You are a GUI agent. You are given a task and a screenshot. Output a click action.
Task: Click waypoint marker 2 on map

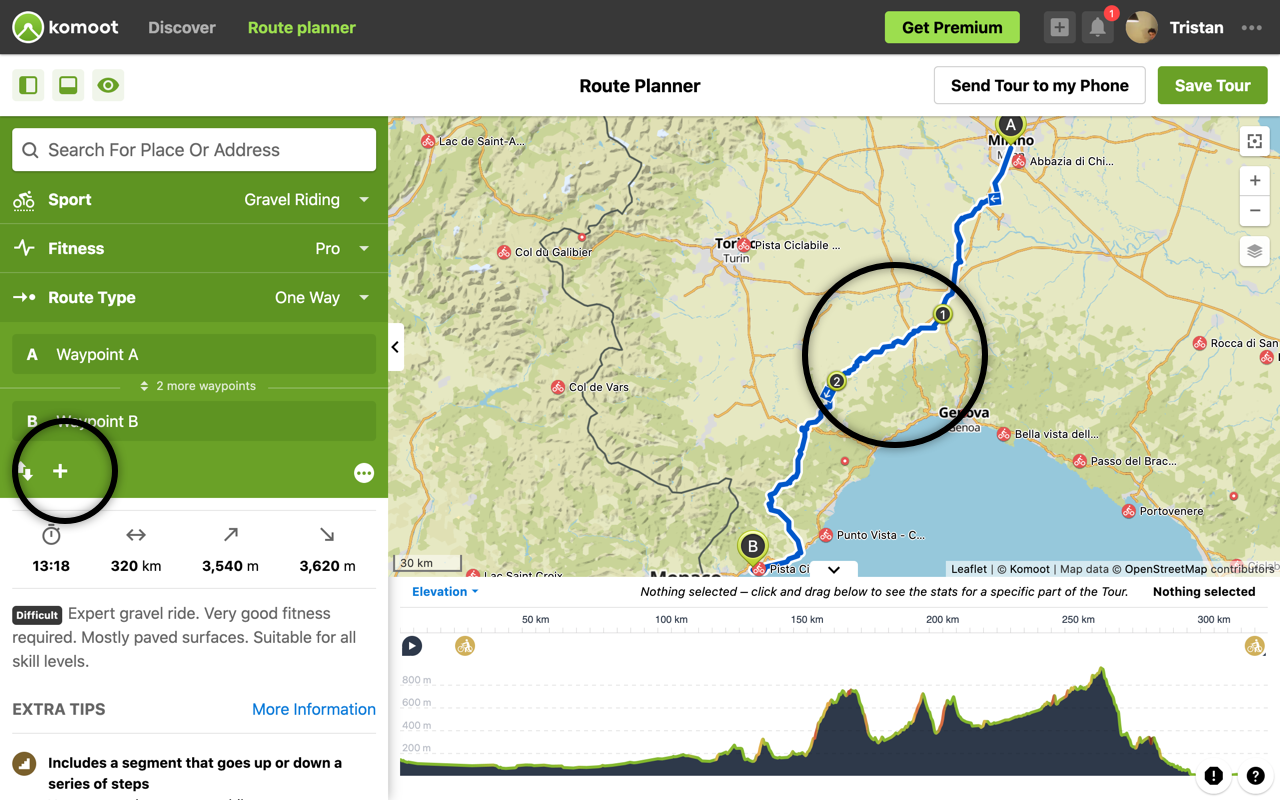[837, 381]
